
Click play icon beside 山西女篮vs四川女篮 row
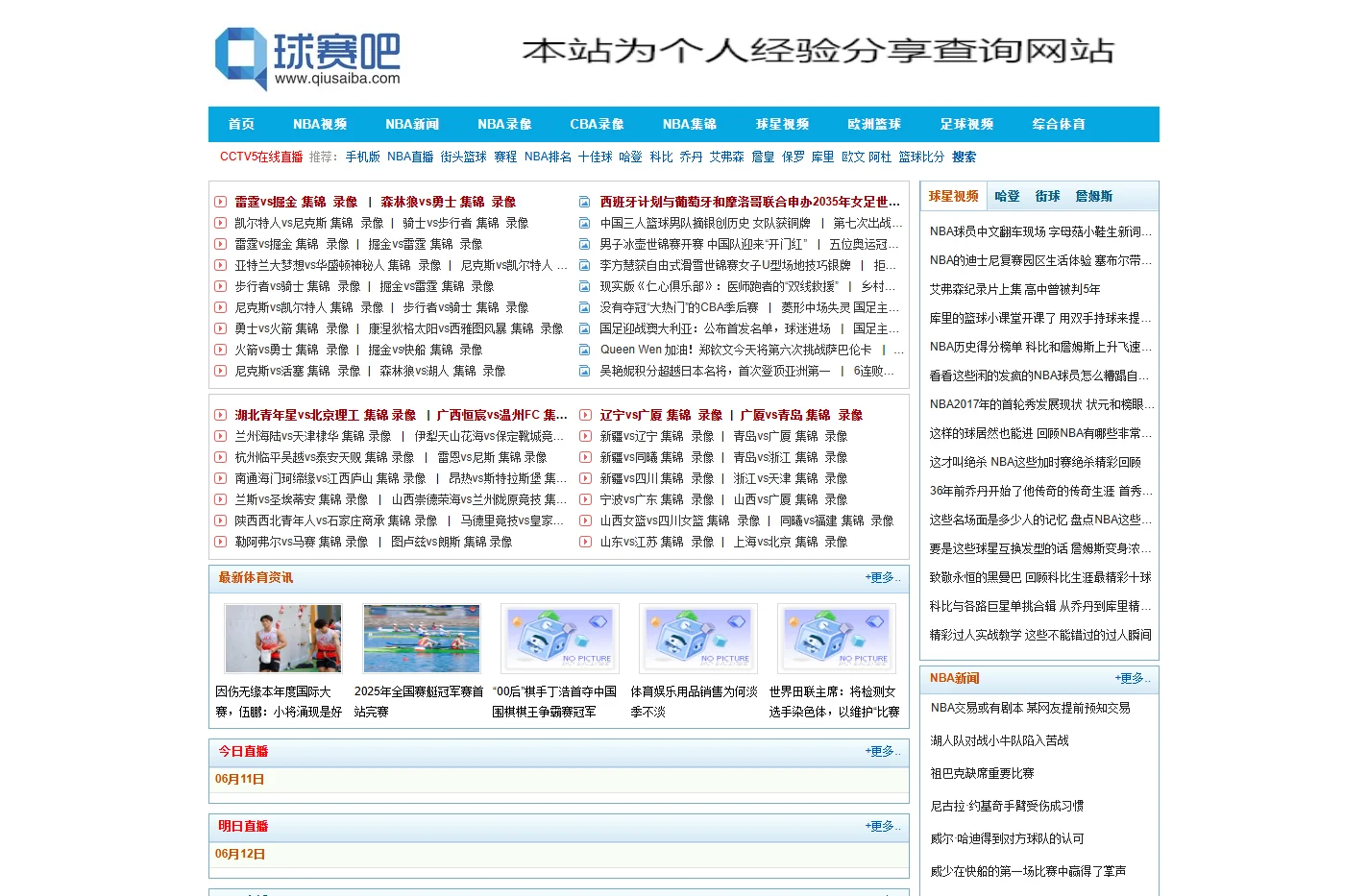(x=584, y=521)
